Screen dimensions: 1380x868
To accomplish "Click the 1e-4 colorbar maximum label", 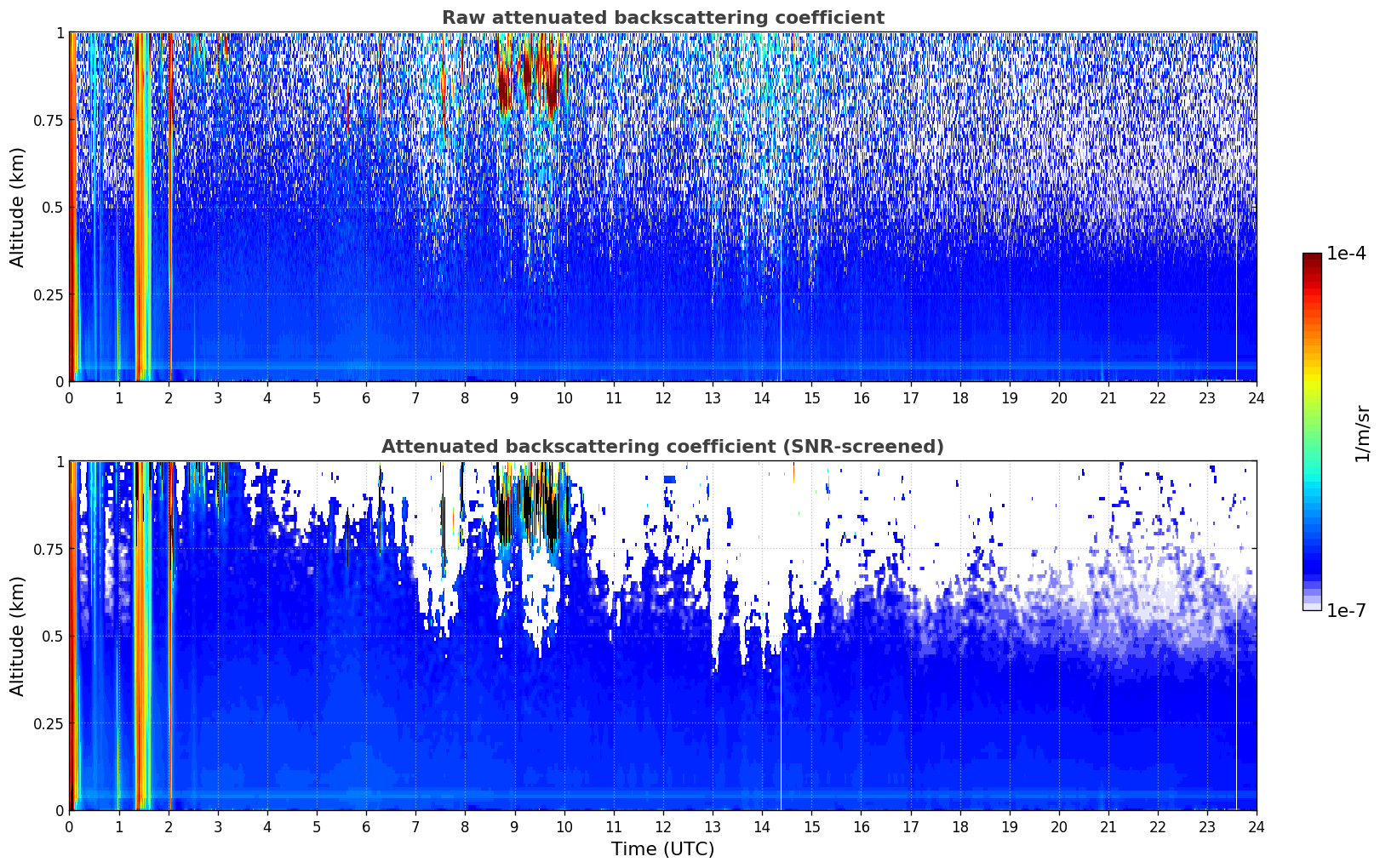I will tap(1346, 254).
